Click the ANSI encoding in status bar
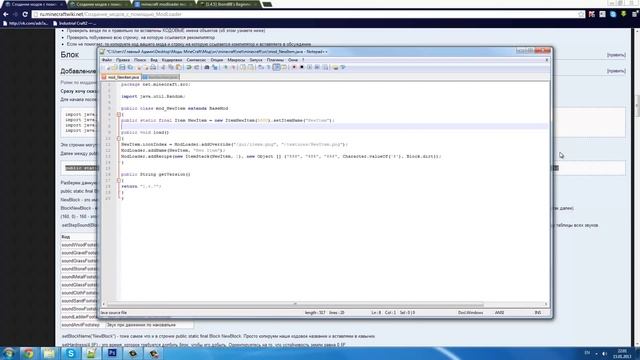The image size is (640, 360). tap(499, 313)
